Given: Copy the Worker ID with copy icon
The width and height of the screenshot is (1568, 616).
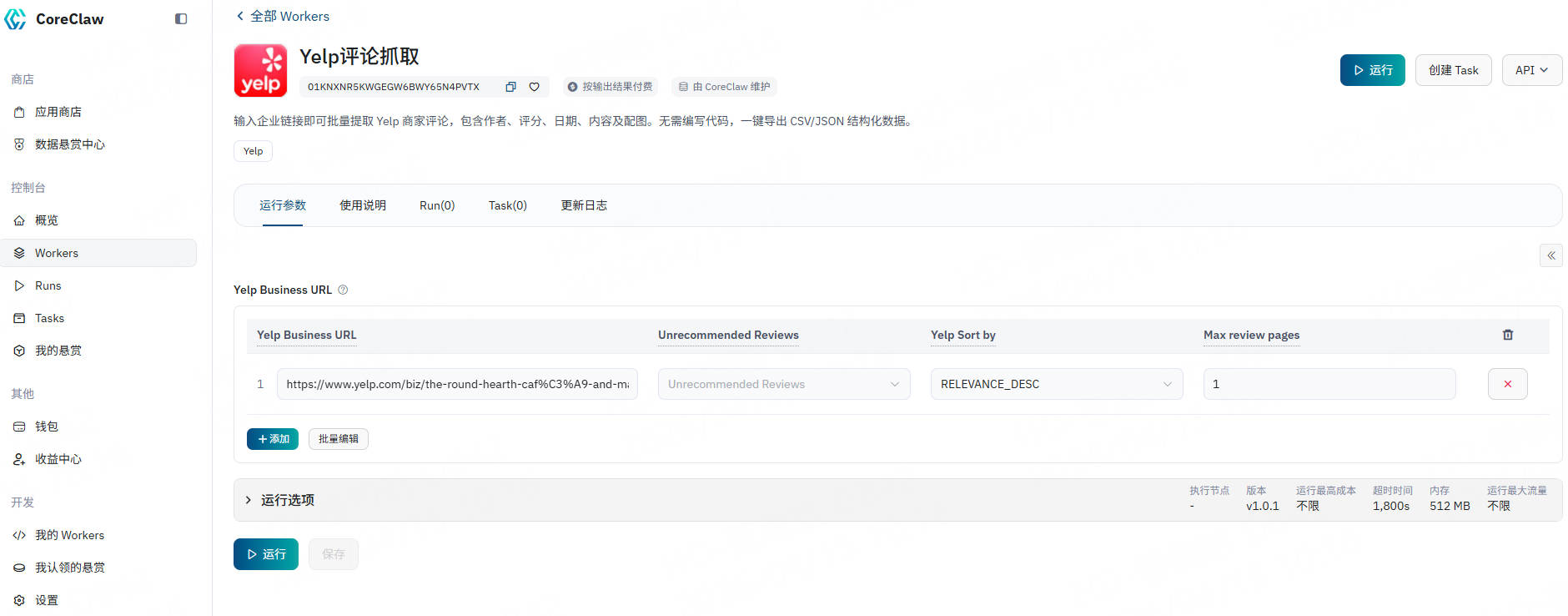Looking at the screenshot, I should (510, 87).
